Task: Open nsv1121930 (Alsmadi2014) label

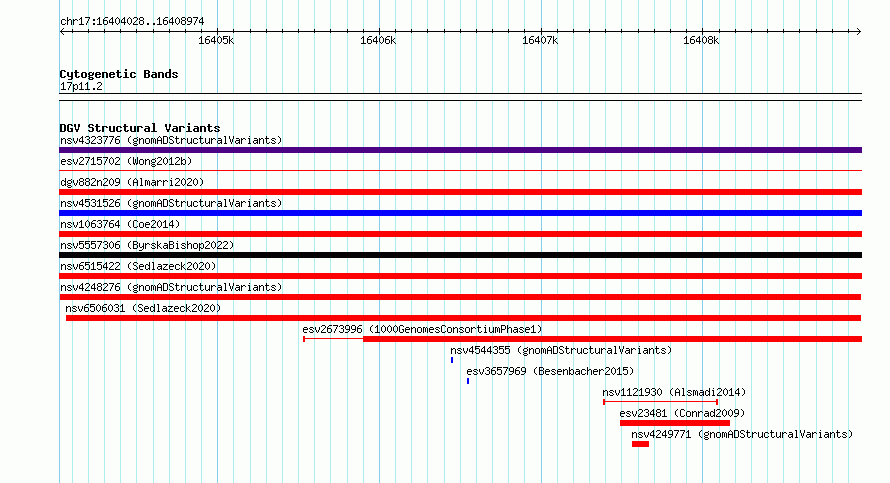Action: tap(674, 392)
